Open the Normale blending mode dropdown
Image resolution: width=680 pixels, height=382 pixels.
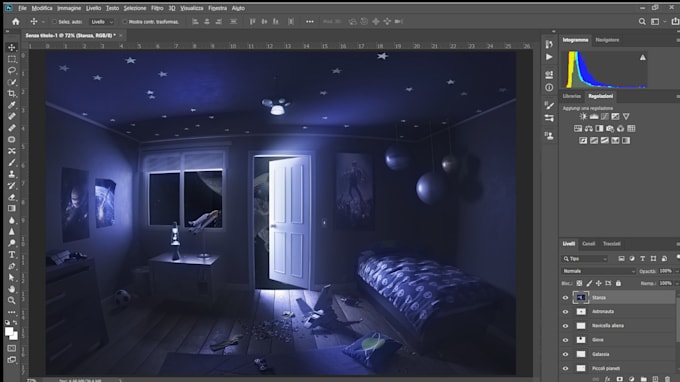[598, 271]
